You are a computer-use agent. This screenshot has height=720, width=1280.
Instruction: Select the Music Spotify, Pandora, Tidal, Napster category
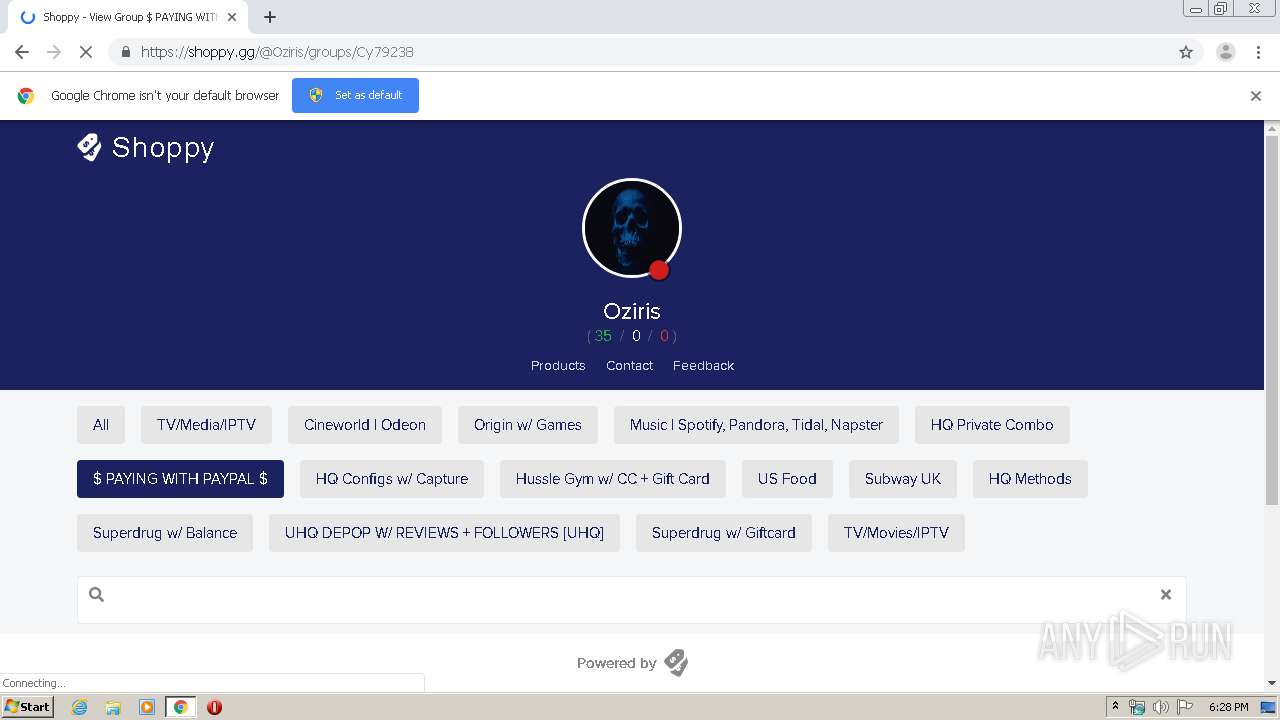(x=756, y=425)
